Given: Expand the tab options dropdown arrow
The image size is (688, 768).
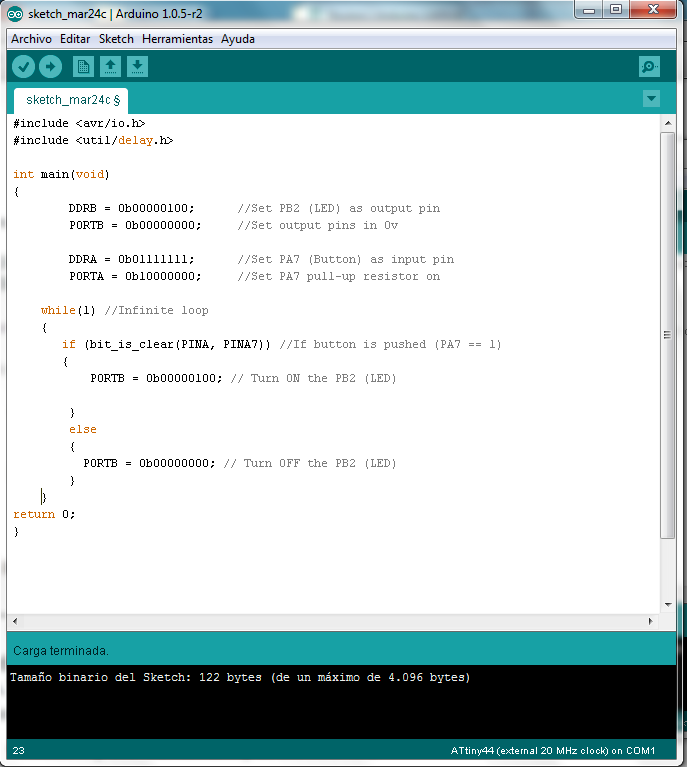Looking at the screenshot, I should pyautogui.click(x=651, y=98).
